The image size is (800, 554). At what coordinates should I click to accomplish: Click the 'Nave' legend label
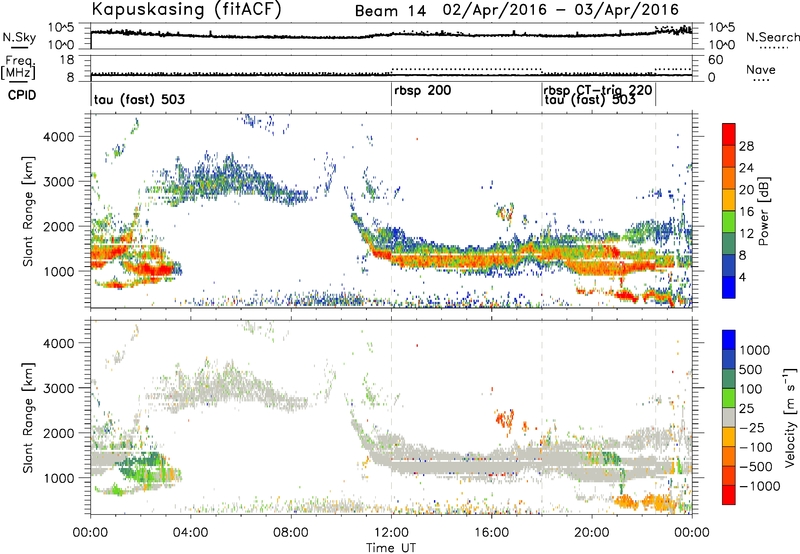pyautogui.click(x=761, y=69)
